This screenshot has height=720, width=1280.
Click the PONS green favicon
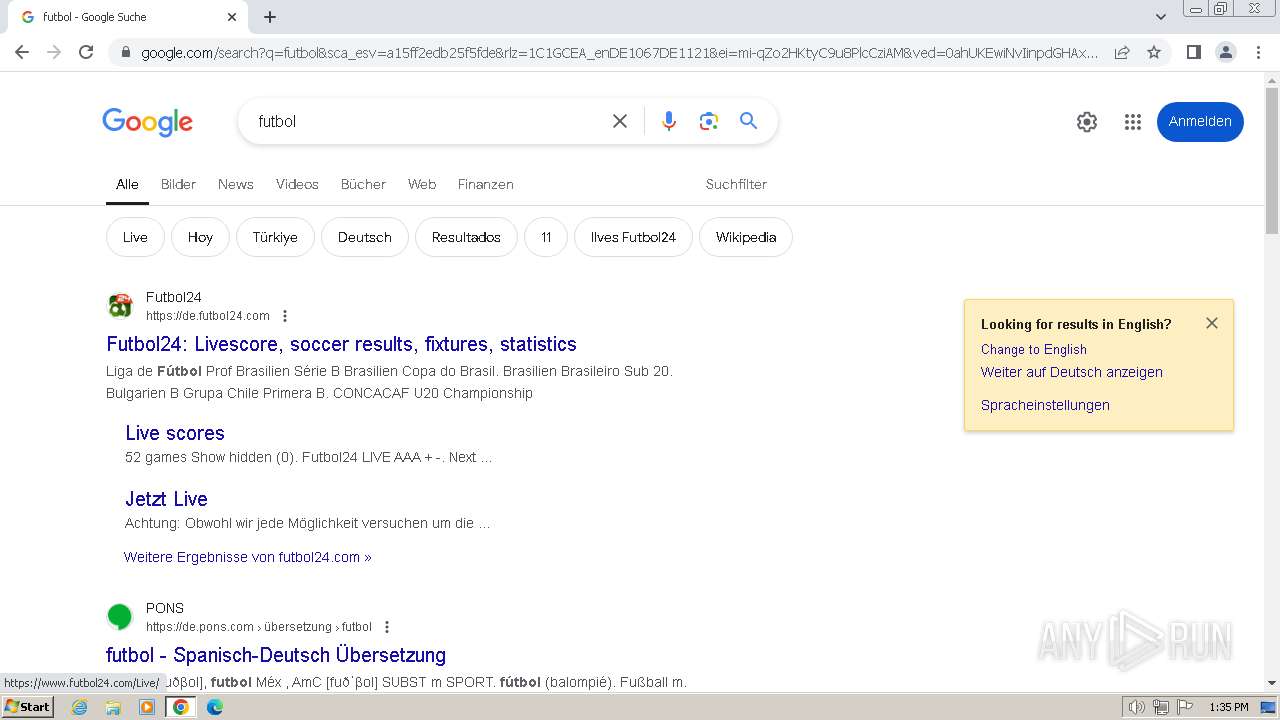120,617
